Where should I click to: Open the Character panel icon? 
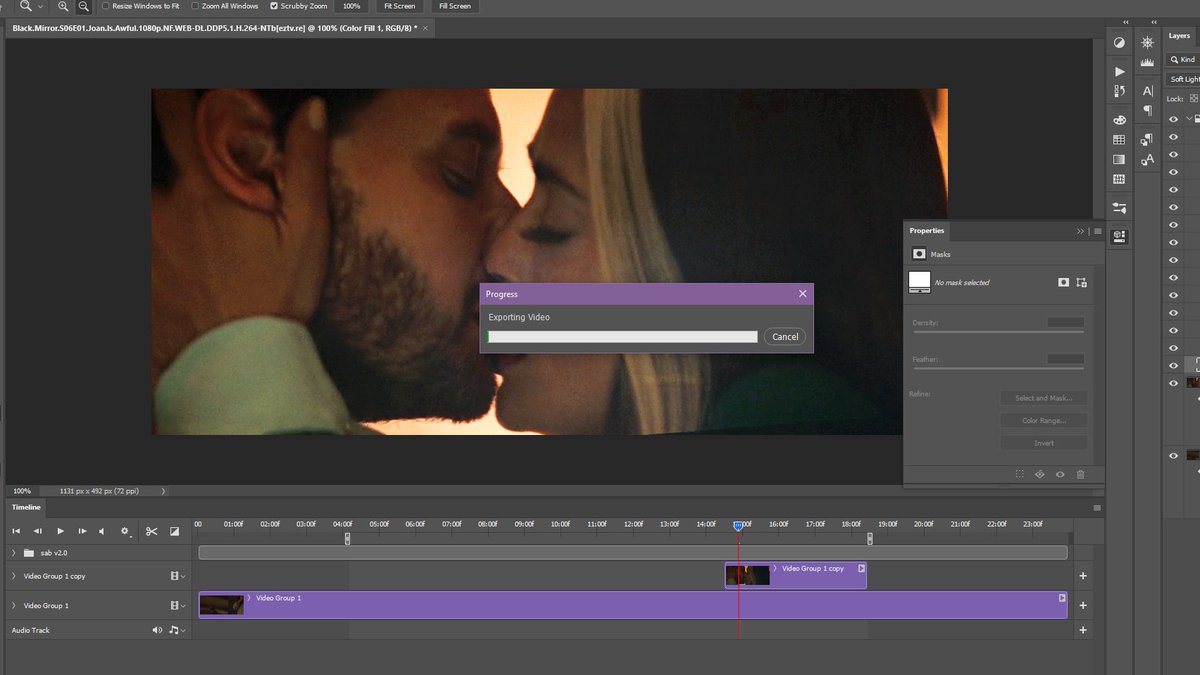tap(1147, 91)
